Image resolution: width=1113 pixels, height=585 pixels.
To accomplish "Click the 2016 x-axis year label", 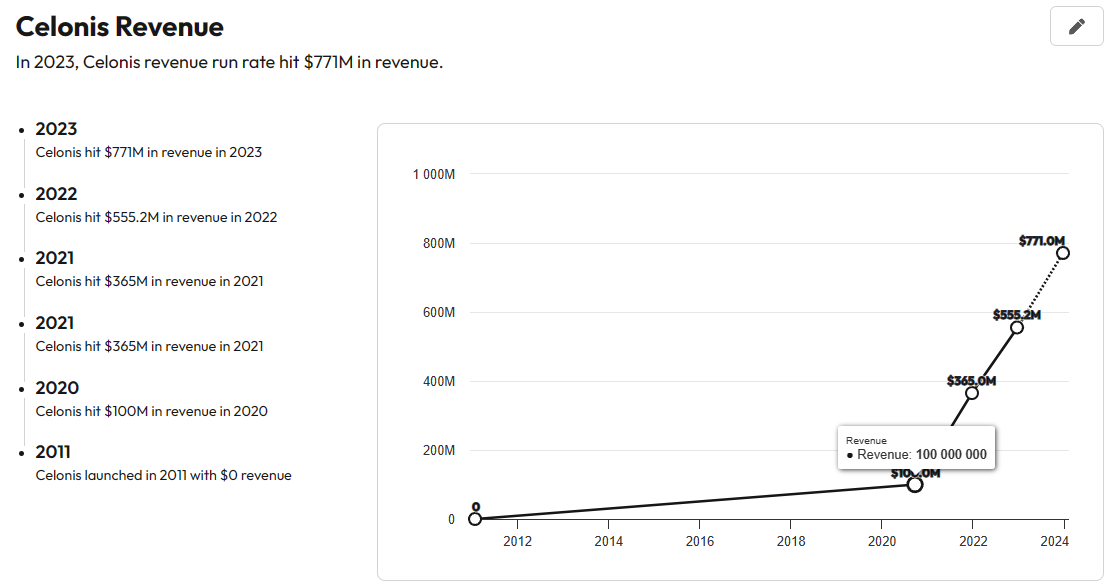I will coord(699,541).
